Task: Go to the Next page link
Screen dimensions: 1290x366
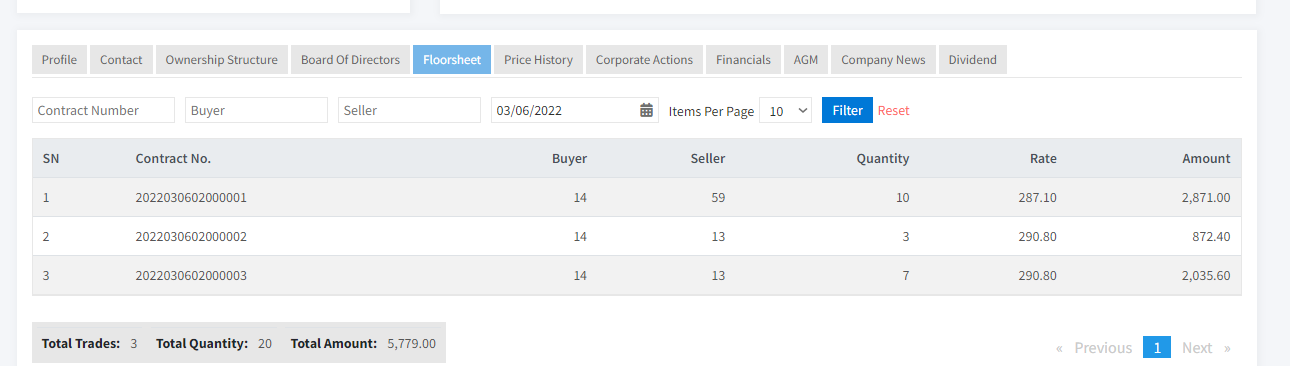Action: [x=1206, y=348]
